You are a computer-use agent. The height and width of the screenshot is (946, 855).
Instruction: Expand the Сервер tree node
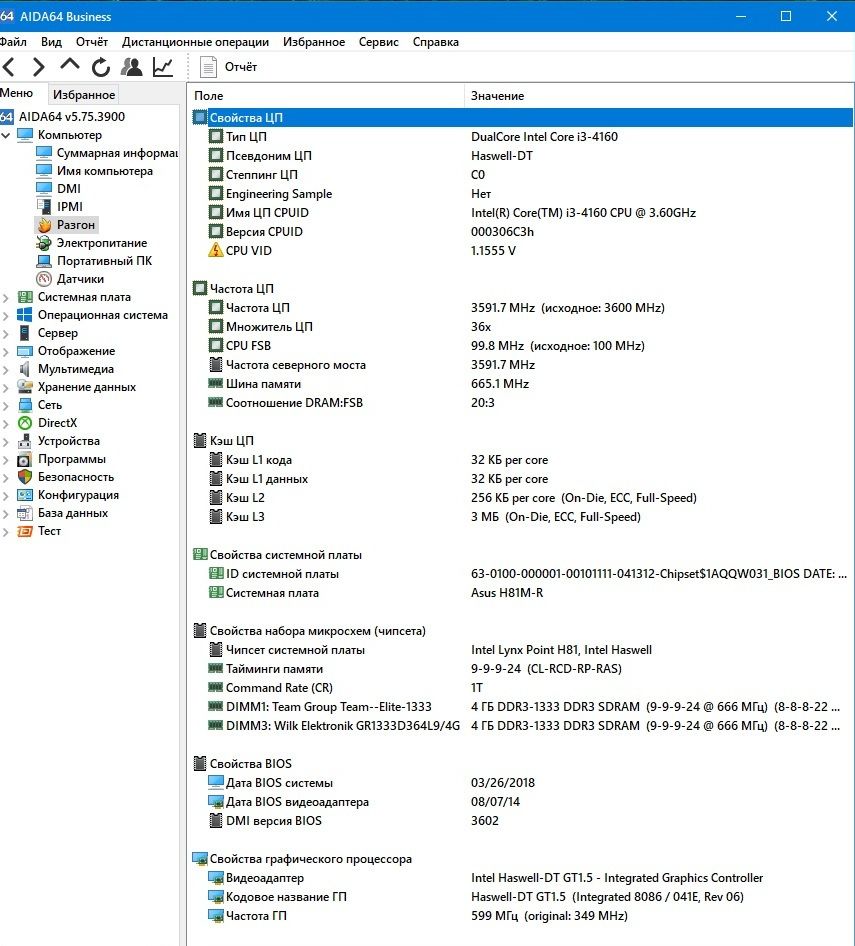tap(6, 333)
